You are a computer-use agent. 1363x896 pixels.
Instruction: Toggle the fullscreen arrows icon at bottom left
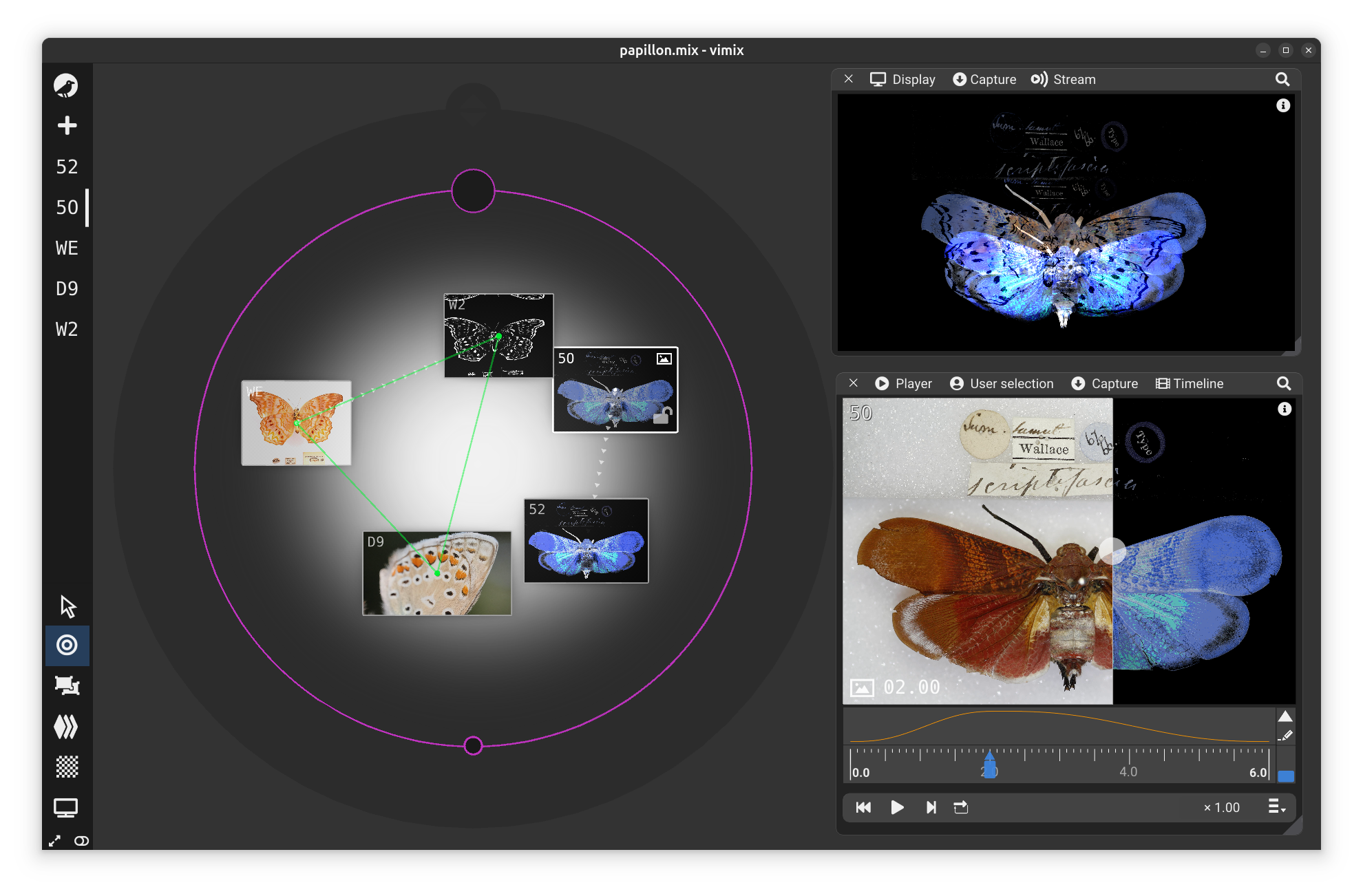[x=54, y=841]
